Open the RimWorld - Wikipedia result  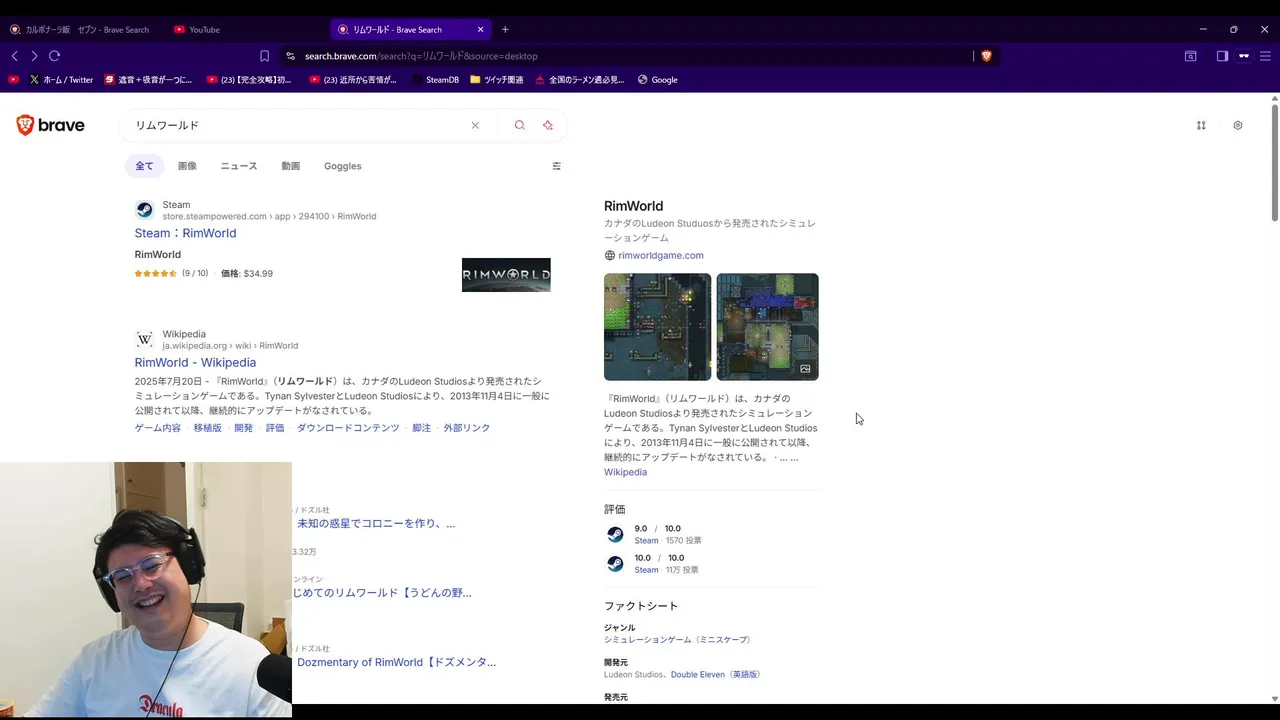coord(195,362)
